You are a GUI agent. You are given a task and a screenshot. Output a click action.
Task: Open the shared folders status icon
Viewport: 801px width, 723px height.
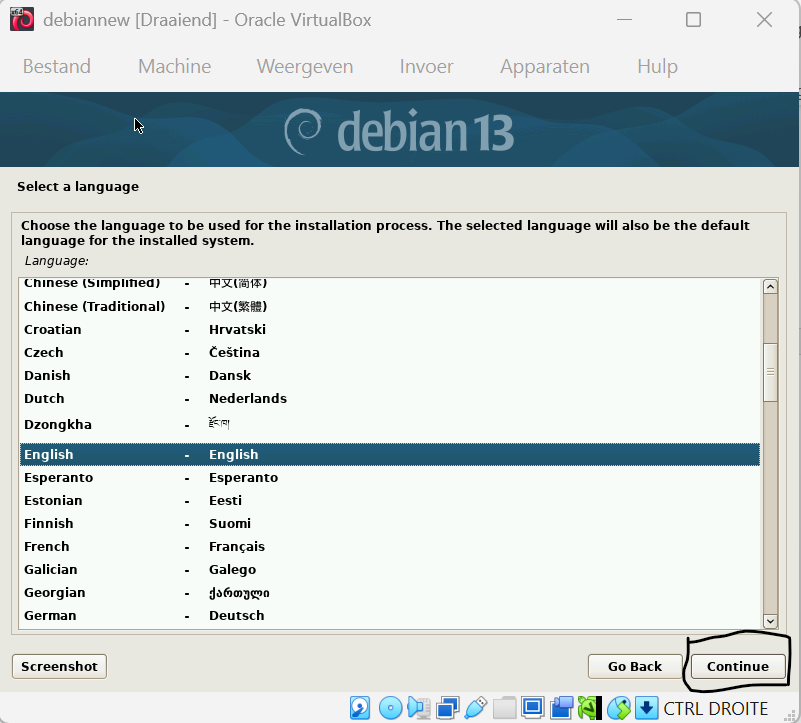pos(504,708)
